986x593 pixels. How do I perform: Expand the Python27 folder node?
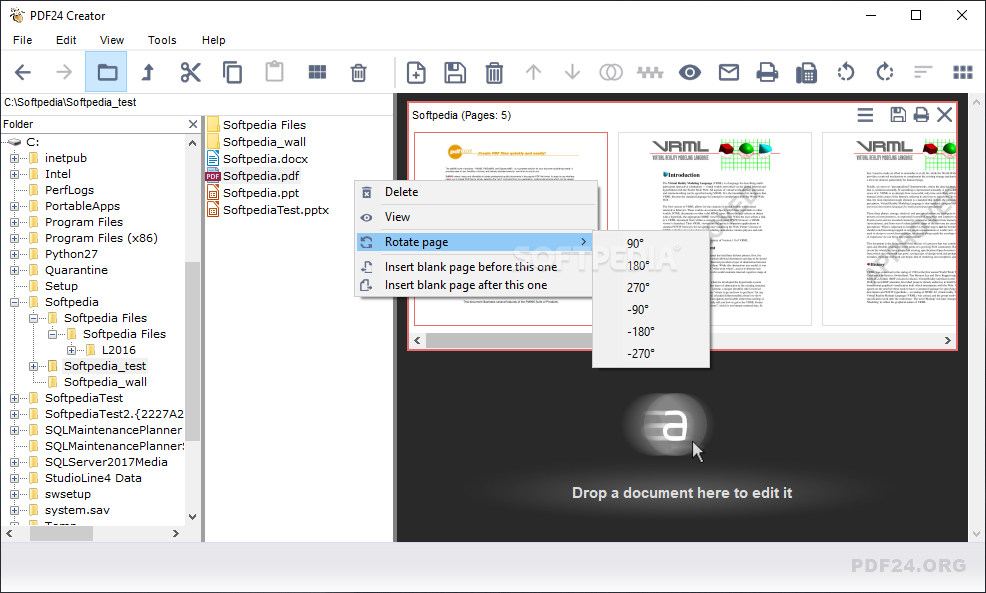point(14,254)
